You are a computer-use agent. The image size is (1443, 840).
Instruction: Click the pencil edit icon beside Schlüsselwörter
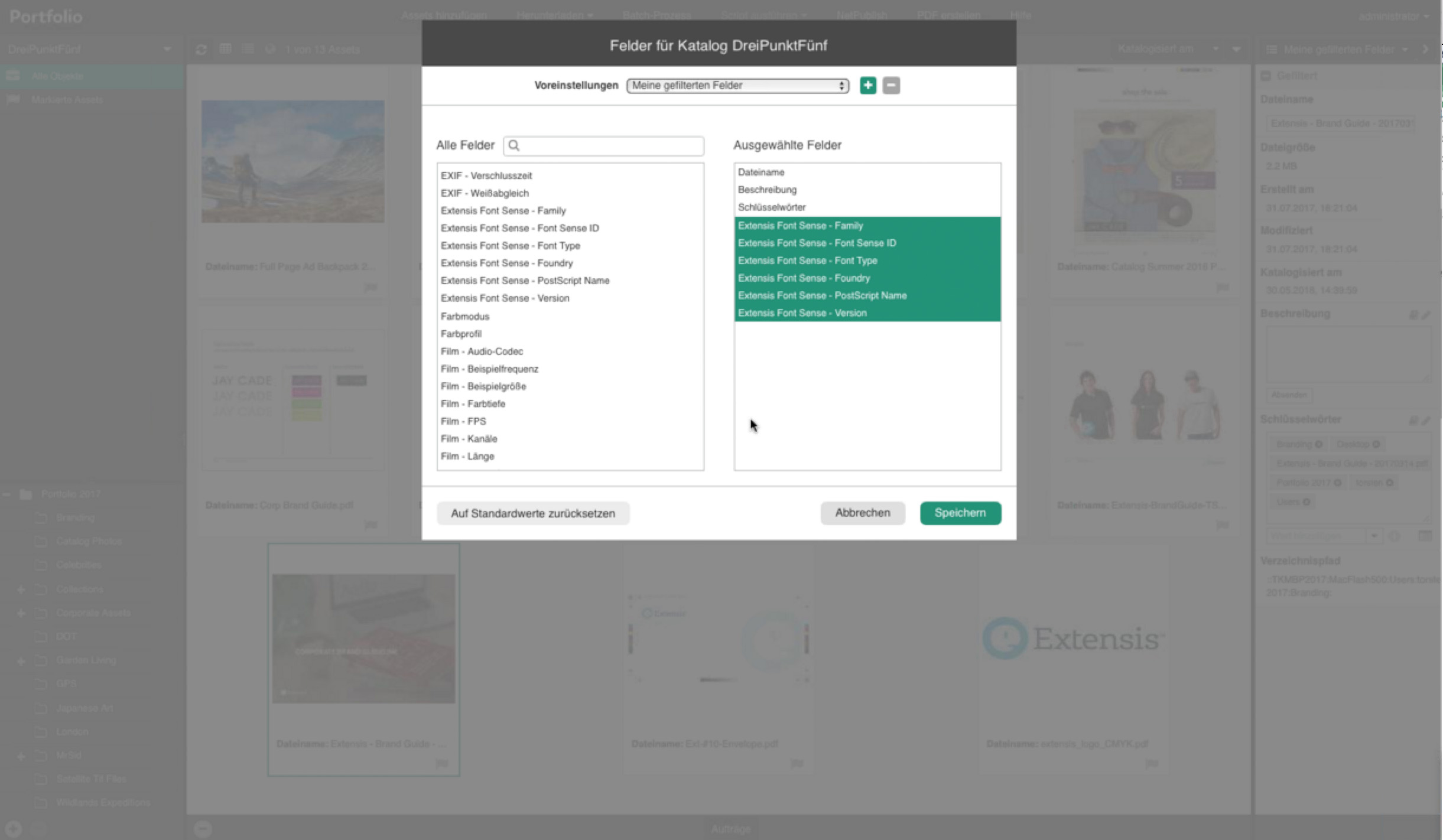point(1426,420)
